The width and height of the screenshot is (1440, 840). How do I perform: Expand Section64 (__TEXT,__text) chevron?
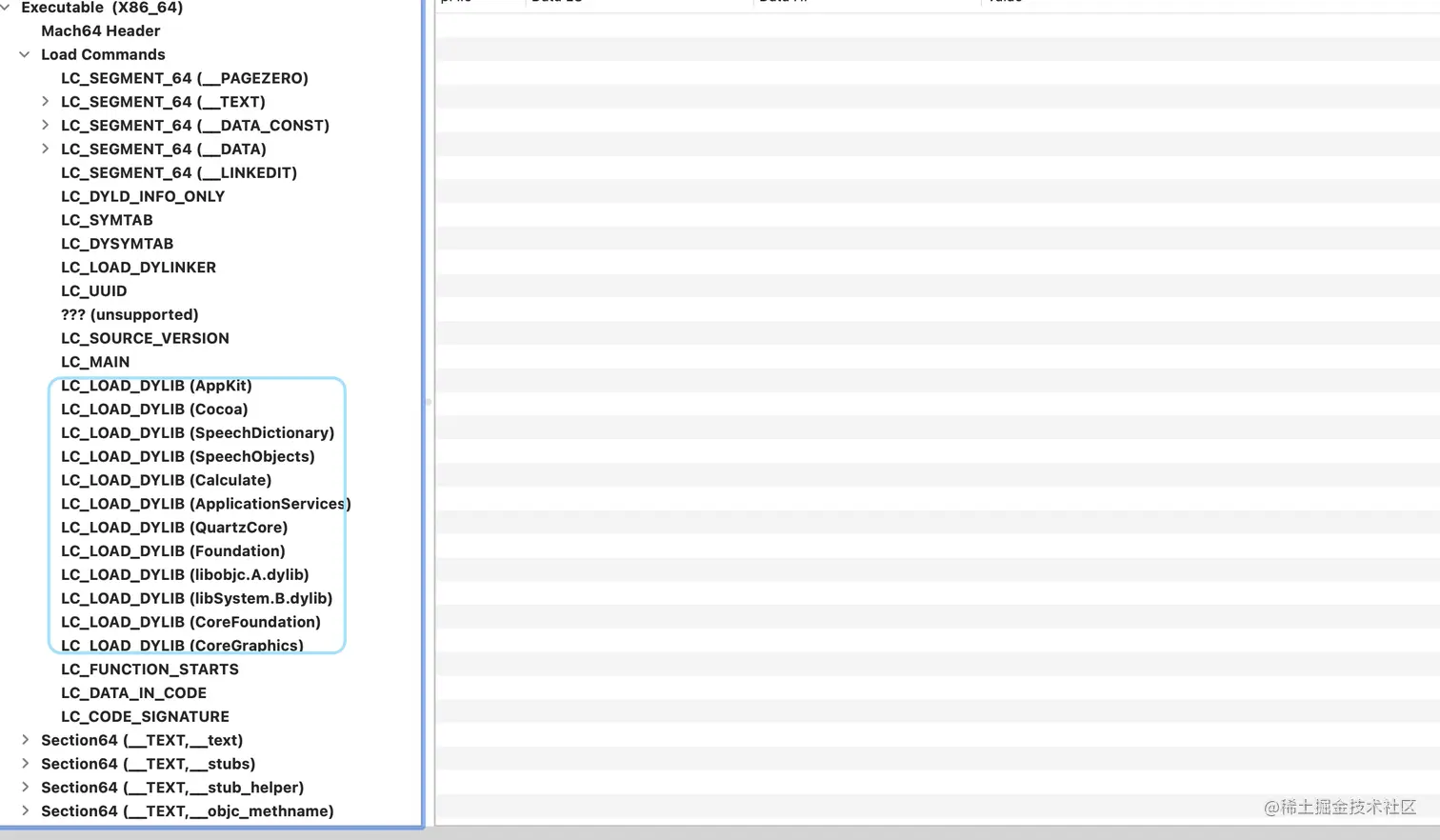pos(25,740)
